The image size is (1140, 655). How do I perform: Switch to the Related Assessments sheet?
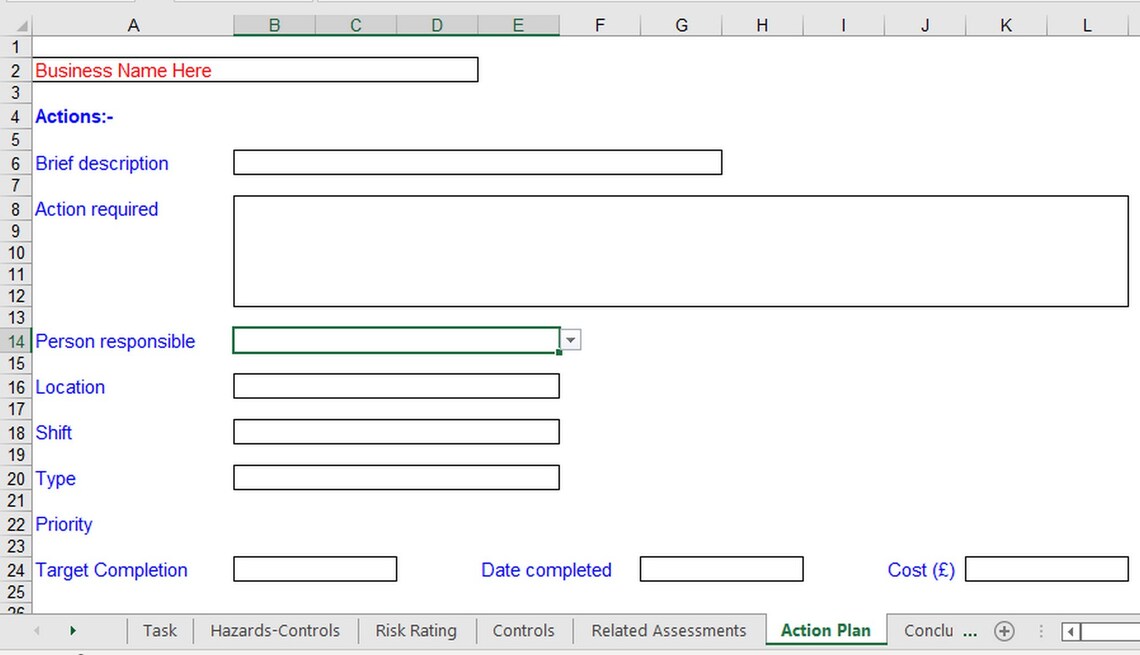point(668,631)
